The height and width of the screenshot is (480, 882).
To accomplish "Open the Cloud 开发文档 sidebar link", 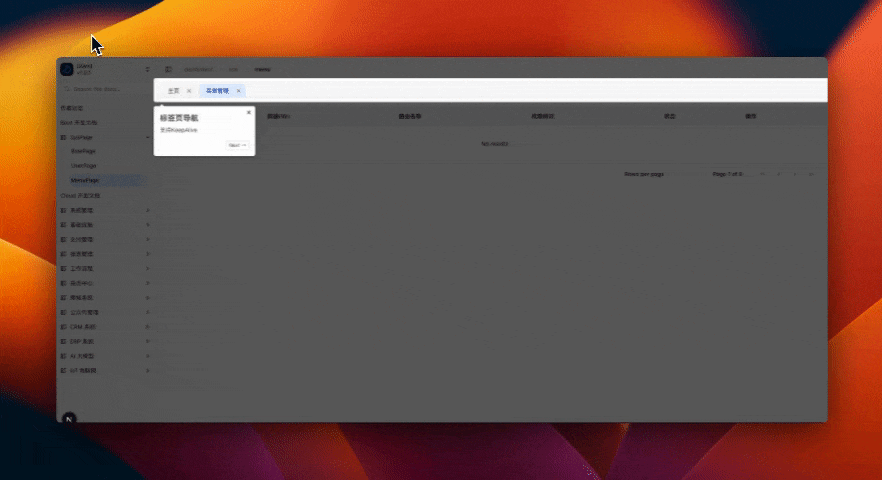I will coord(80,196).
